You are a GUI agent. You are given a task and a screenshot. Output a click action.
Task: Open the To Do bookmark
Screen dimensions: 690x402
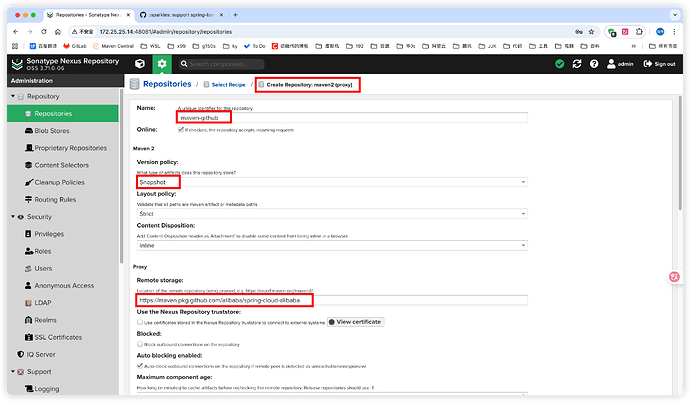pyautogui.click(x=254, y=46)
